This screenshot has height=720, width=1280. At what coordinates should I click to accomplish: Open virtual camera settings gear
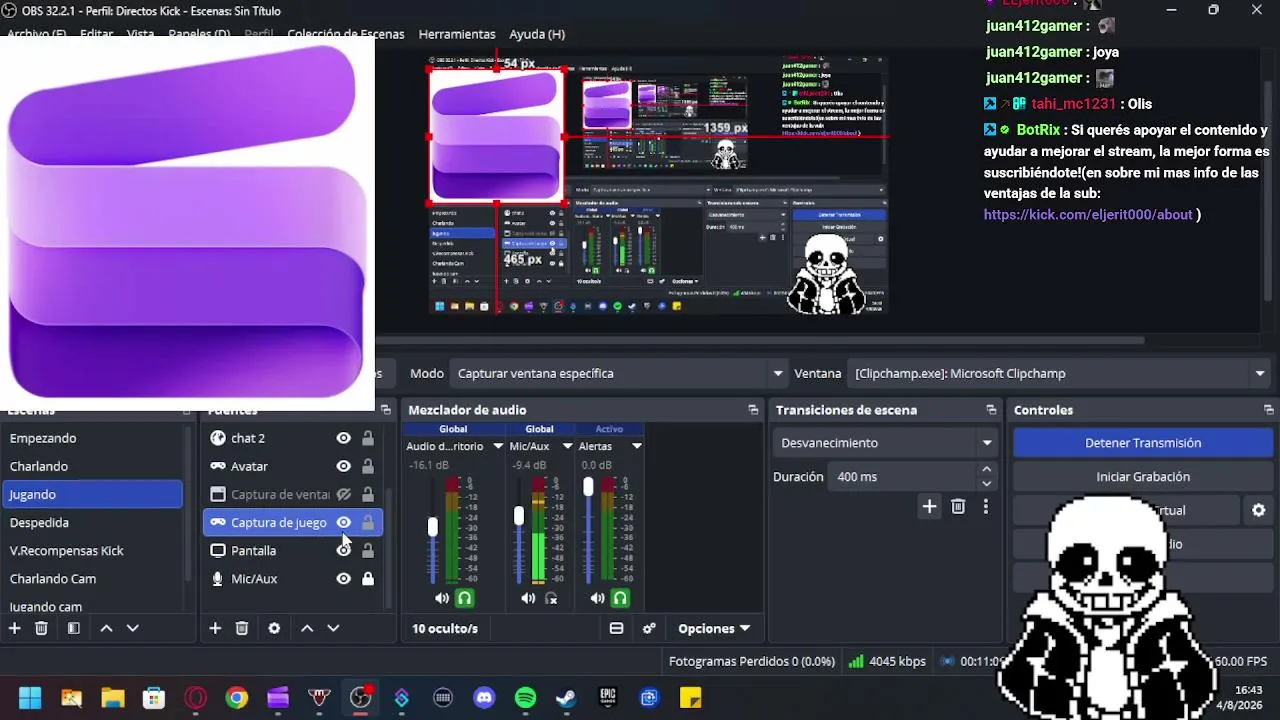point(1259,510)
